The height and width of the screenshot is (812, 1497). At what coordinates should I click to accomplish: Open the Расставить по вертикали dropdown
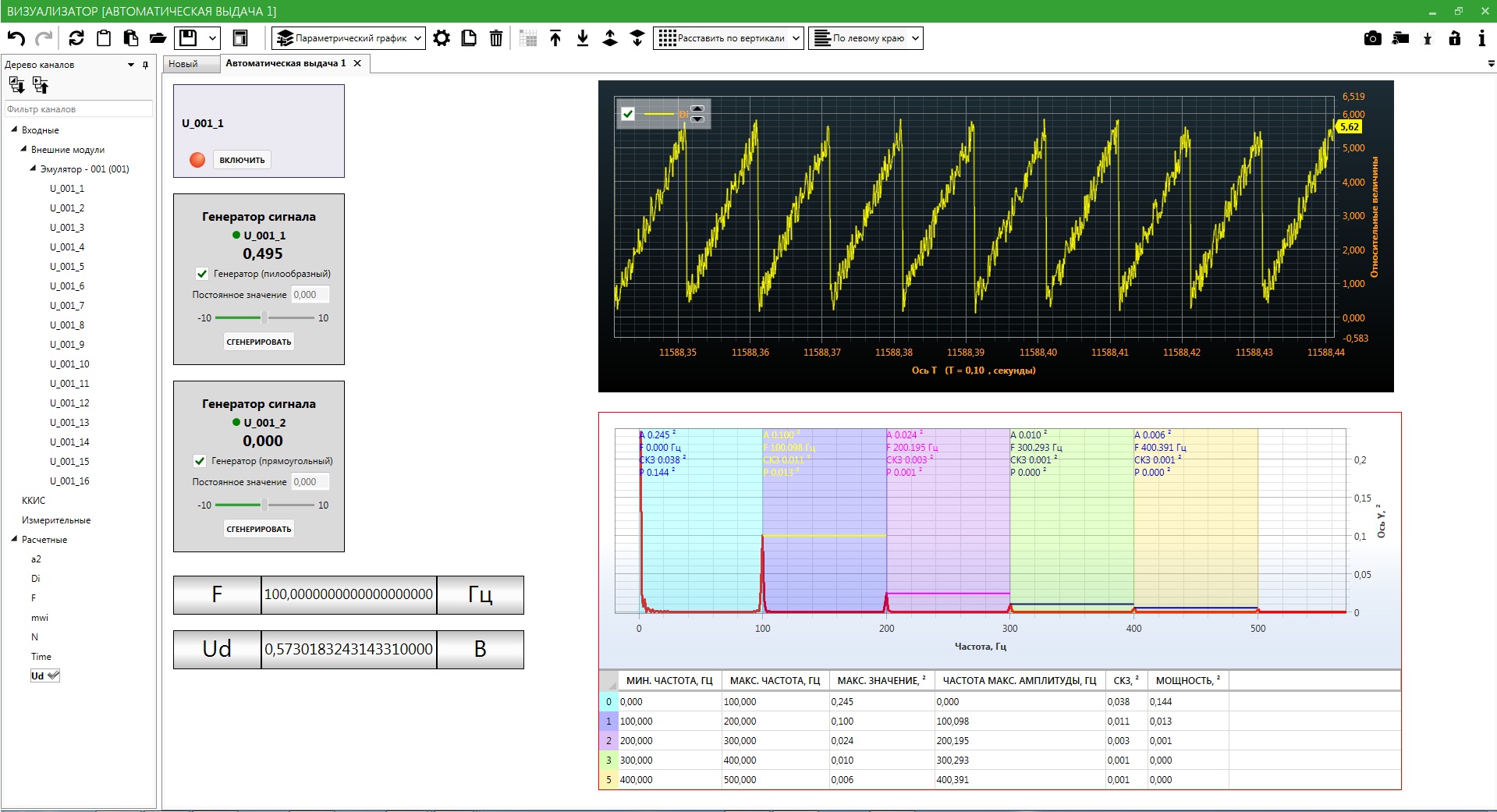[729, 38]
